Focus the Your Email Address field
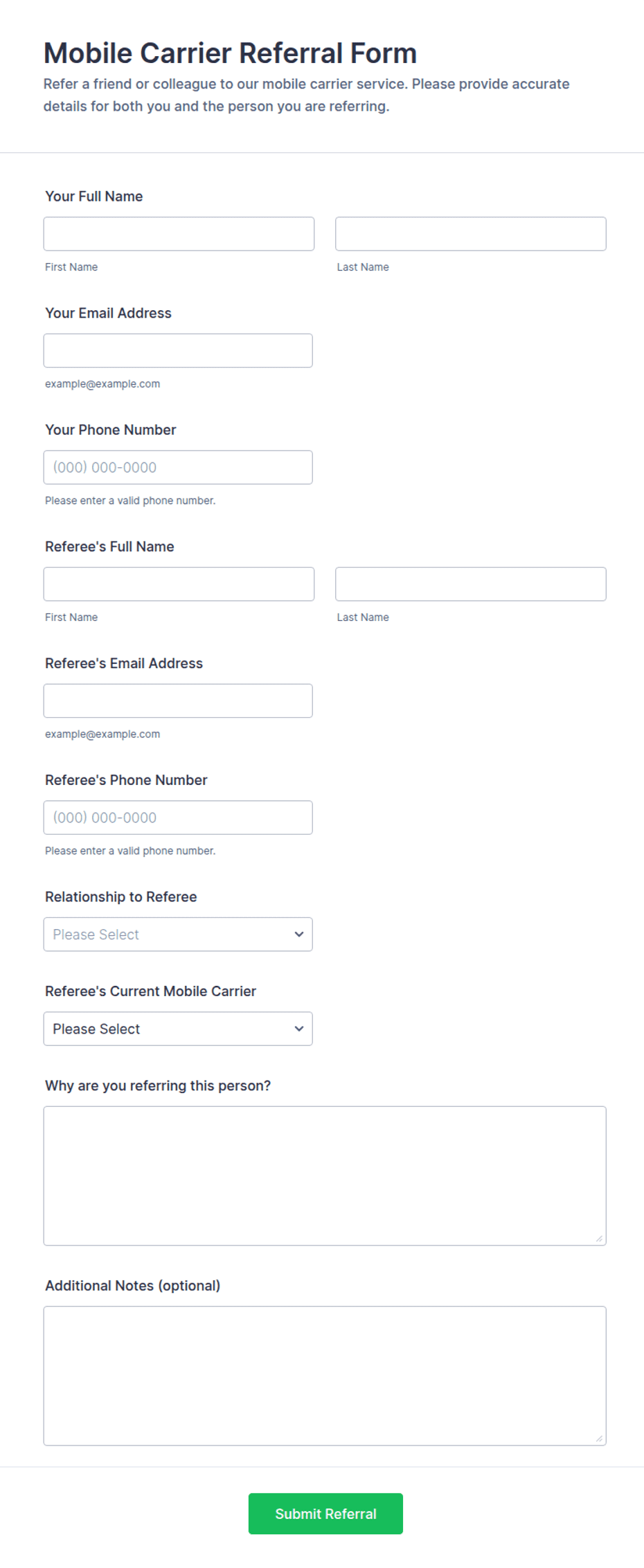Viewport: 644px width, 1568px height. [x=178, y=351]
